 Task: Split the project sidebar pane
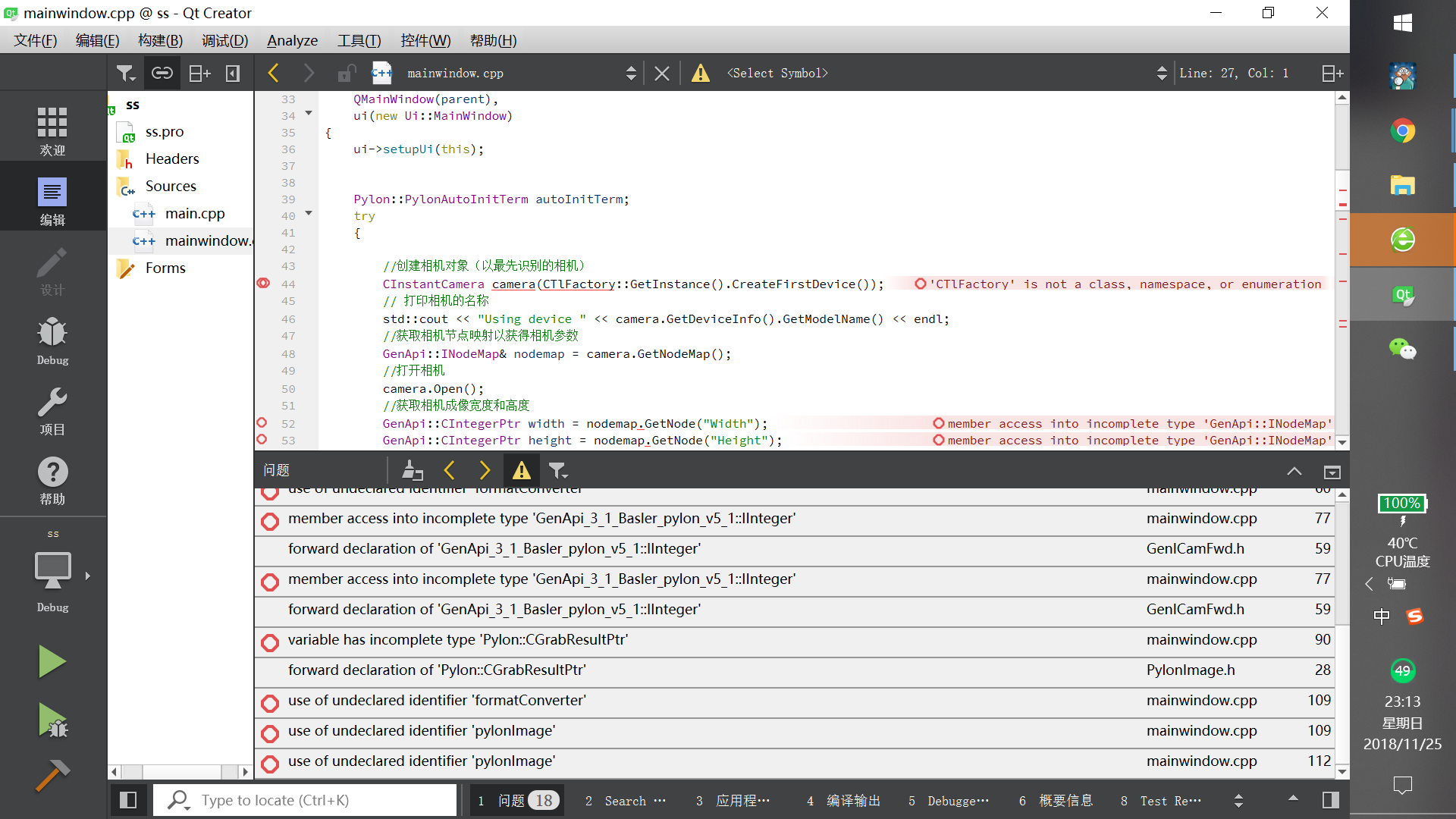click(x=199, y=73)
